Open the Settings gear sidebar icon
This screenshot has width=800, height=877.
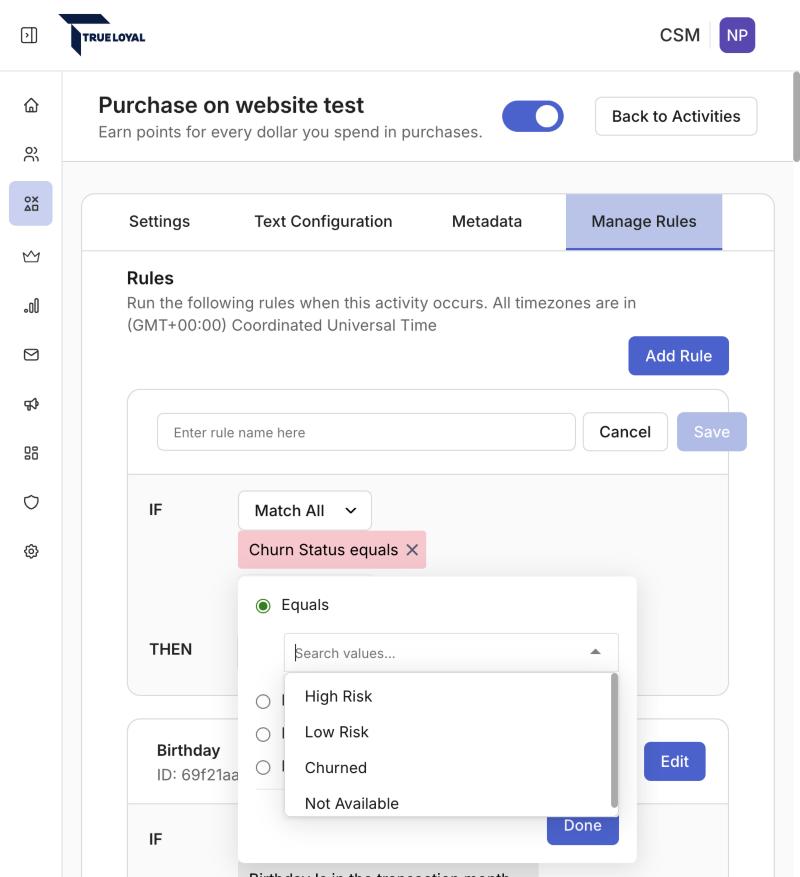pos(31,551)
